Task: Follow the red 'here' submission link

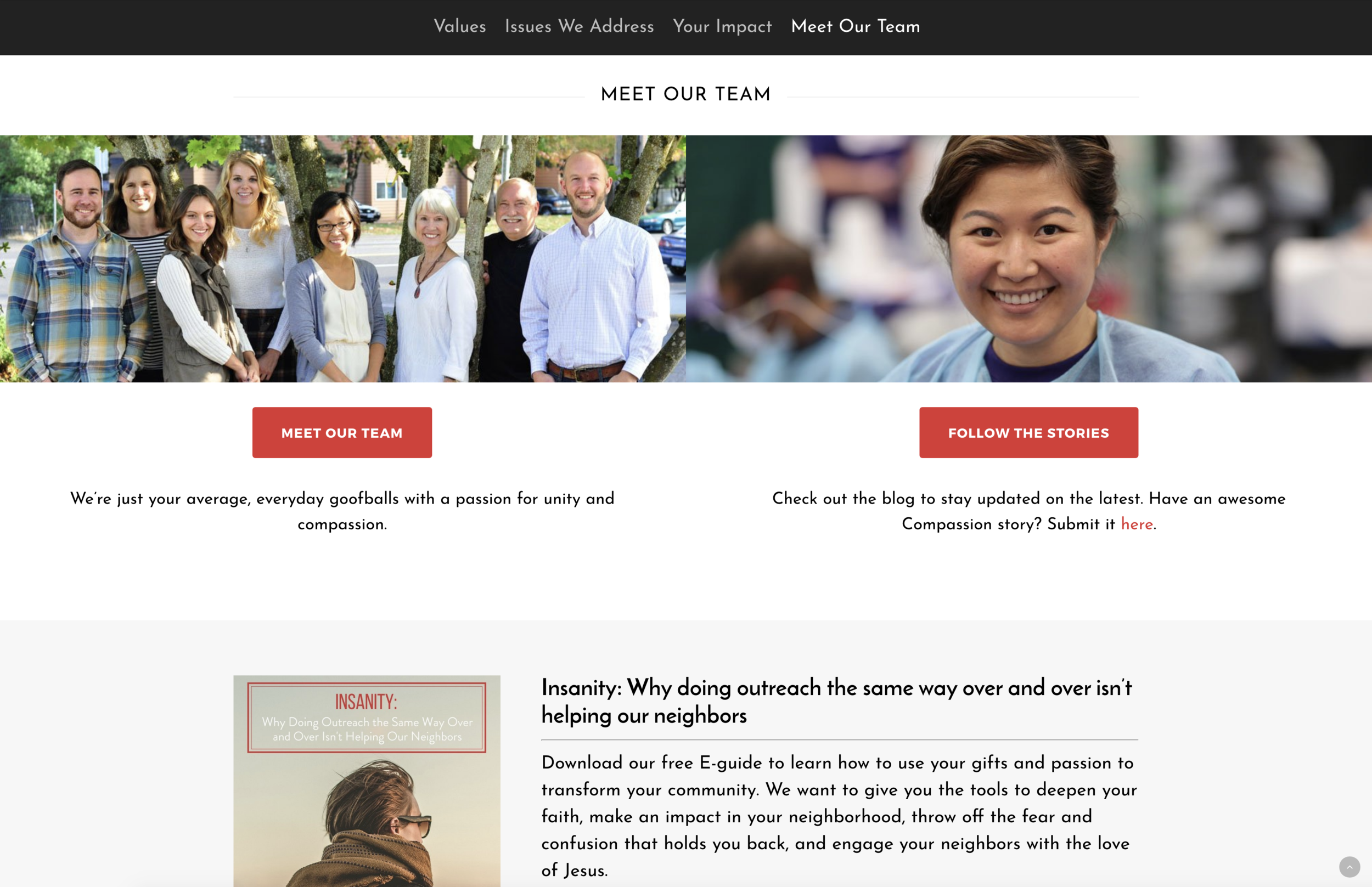Action: (x=1137, y=524)
